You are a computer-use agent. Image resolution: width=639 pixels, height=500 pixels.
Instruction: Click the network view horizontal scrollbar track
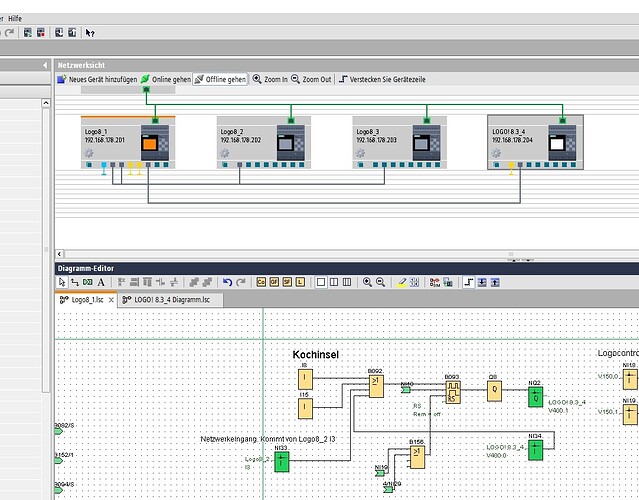coord(350,254)
